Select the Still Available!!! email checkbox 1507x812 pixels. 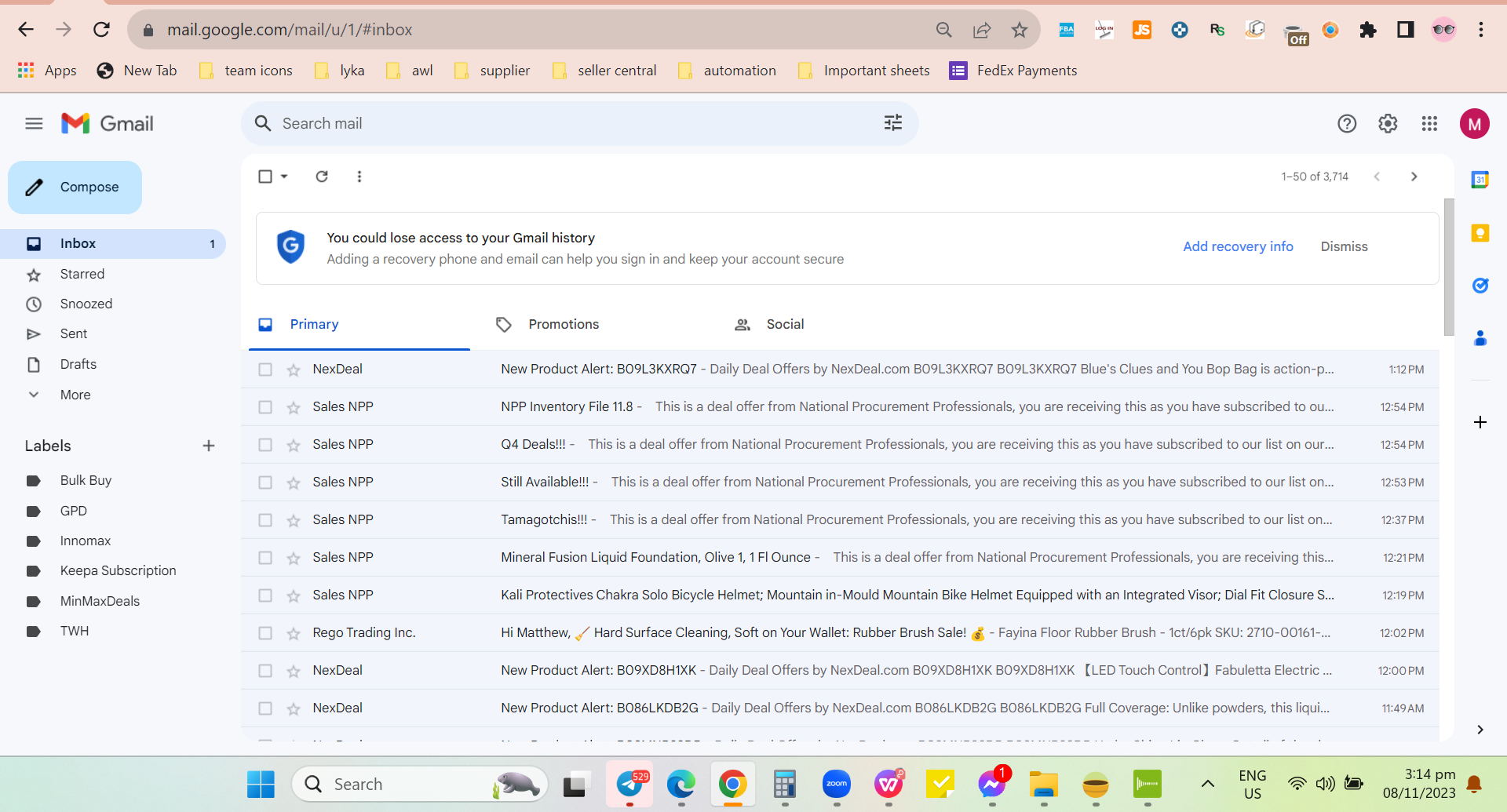click(265, 482)
